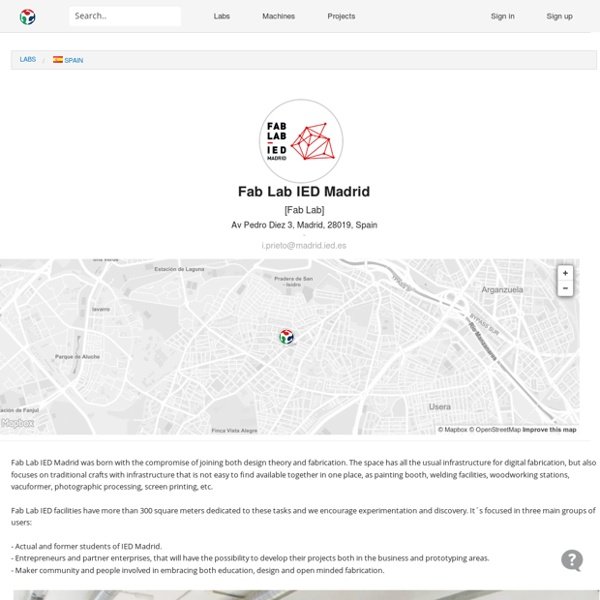Open the Projects menu item
The height and width of the screenshot is (600, 600).
(341, 16)
